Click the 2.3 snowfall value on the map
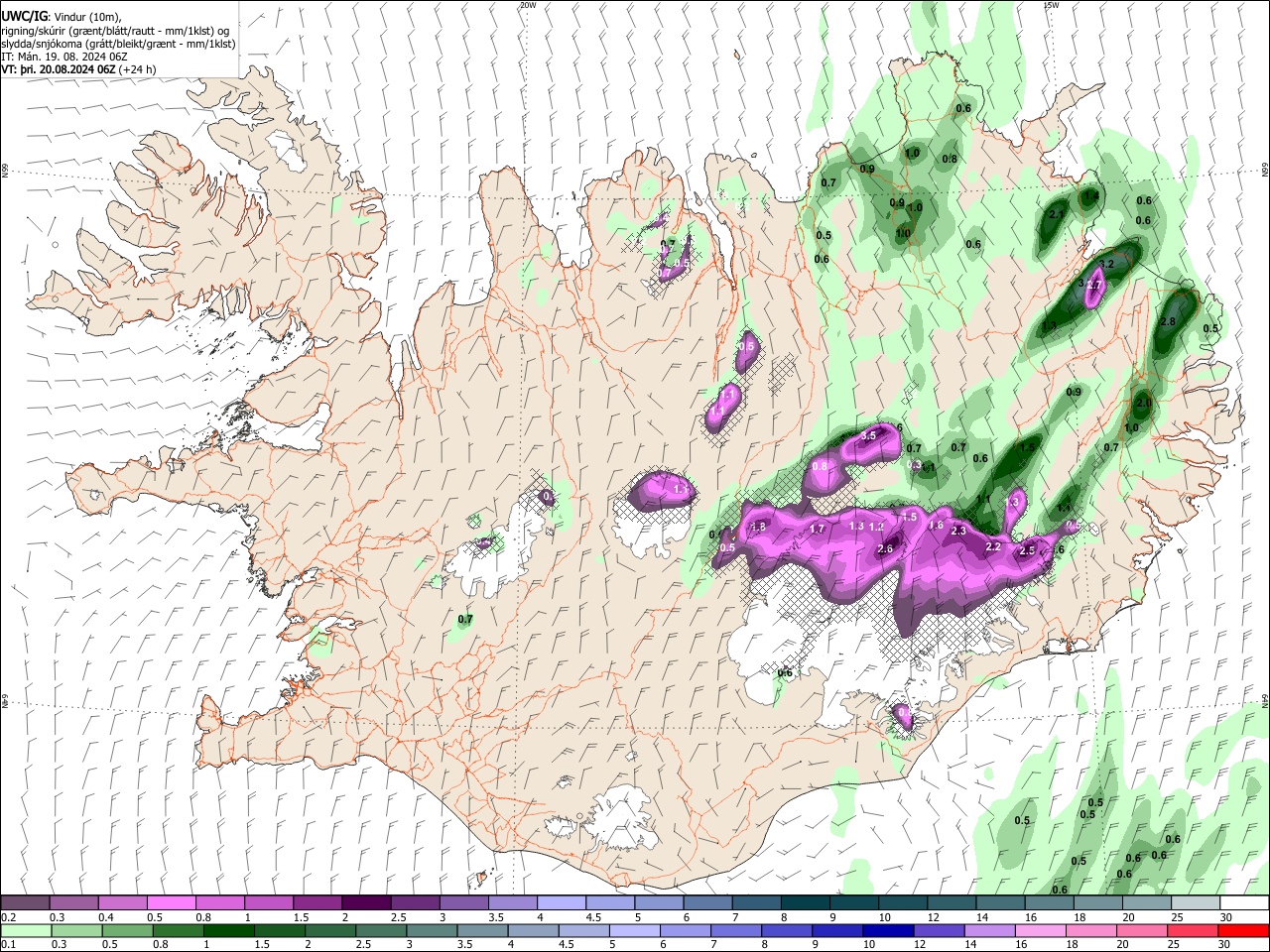 958,532
